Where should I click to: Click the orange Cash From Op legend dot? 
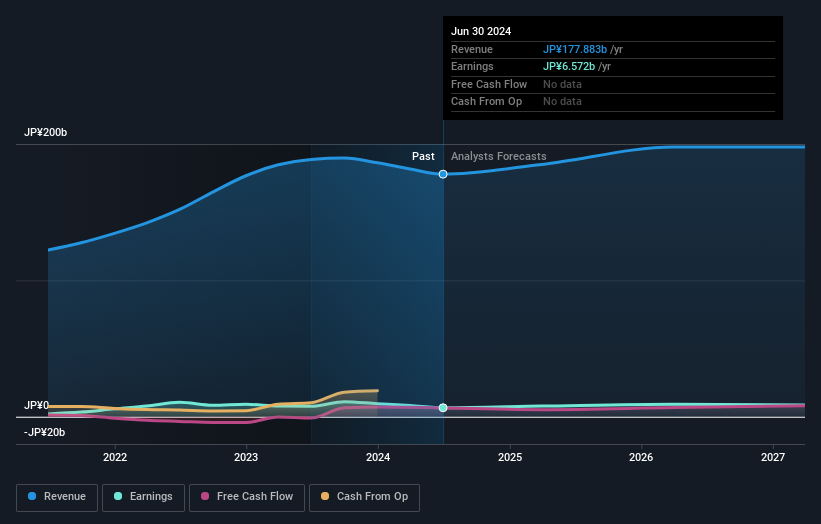tap(325, 496)
